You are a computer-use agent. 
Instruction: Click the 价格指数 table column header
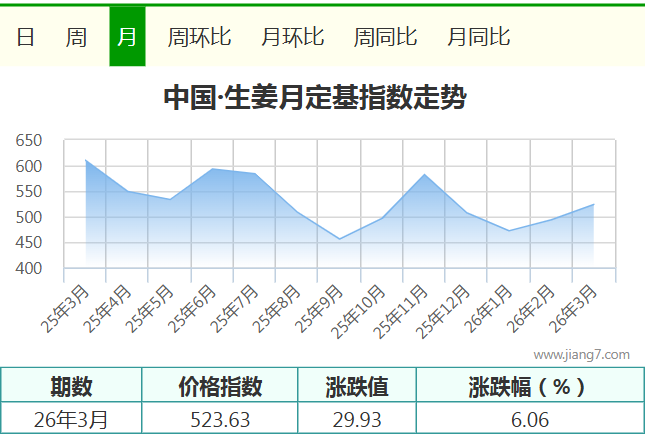220,386
